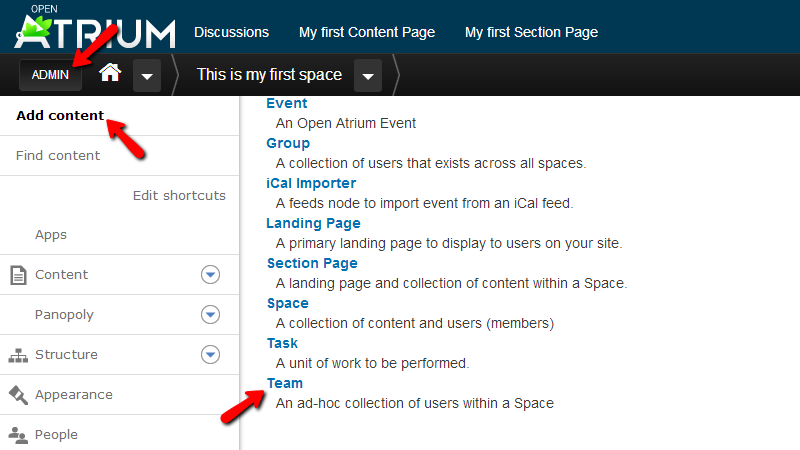Click the ADMIN button
Image resolution: width=800 pixels, height=450 pixels.
(x=50, y=75)
